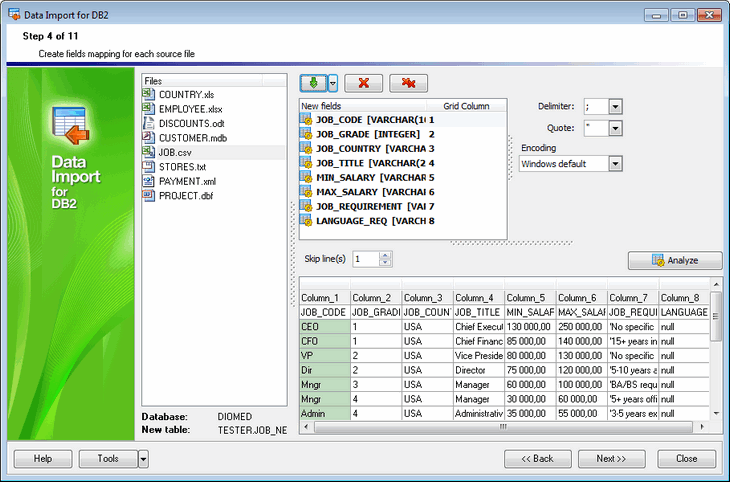Select the PAYMENT.xml file
Viewport: 730px width, 482px height.
(188, 181)
